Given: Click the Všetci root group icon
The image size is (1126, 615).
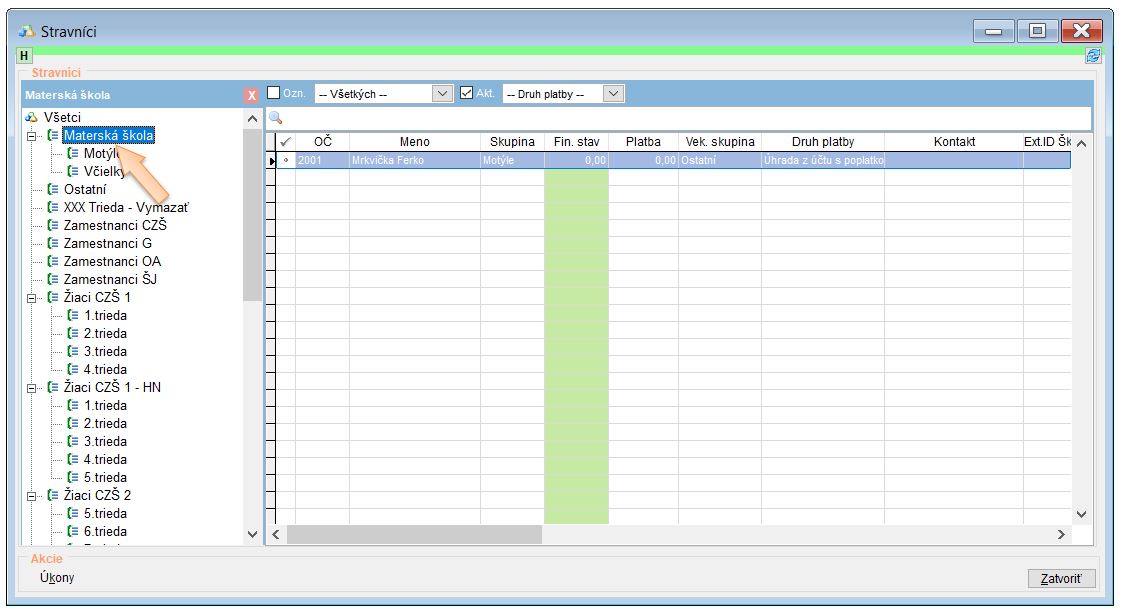Looking at the screenshot, I should click(32, 118).
